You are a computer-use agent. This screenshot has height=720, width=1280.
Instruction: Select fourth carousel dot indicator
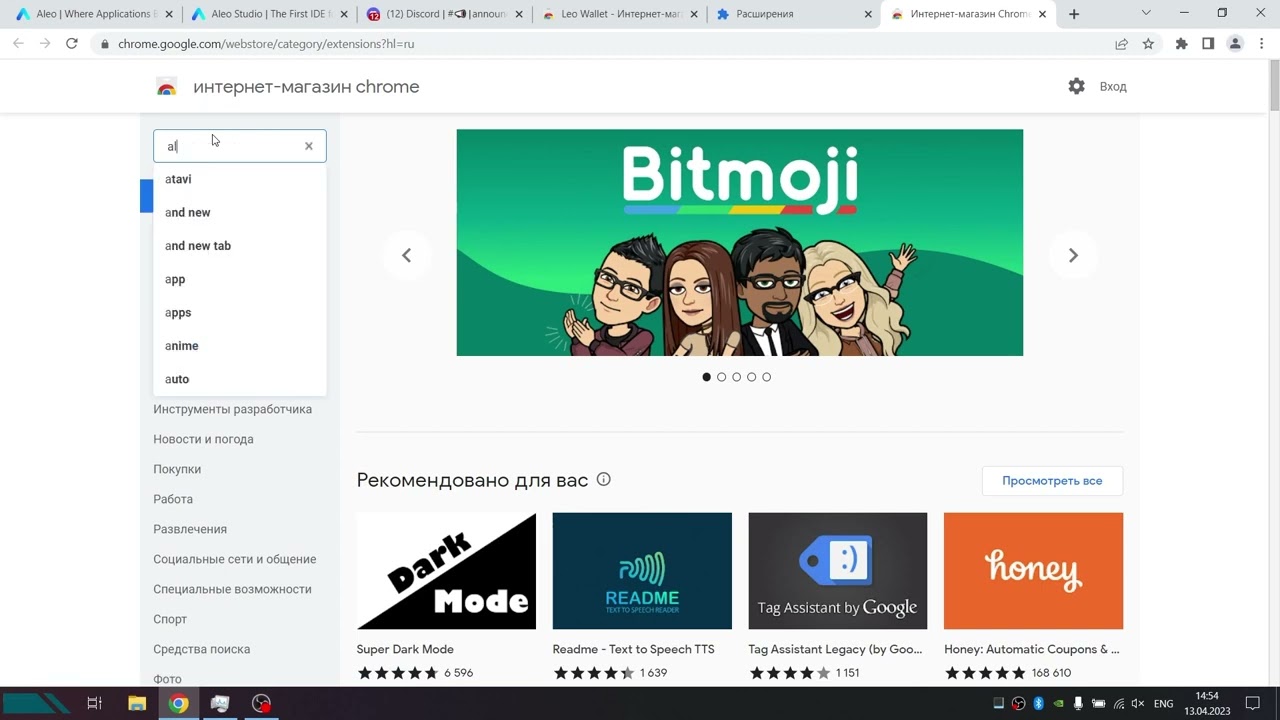(752, 377)
